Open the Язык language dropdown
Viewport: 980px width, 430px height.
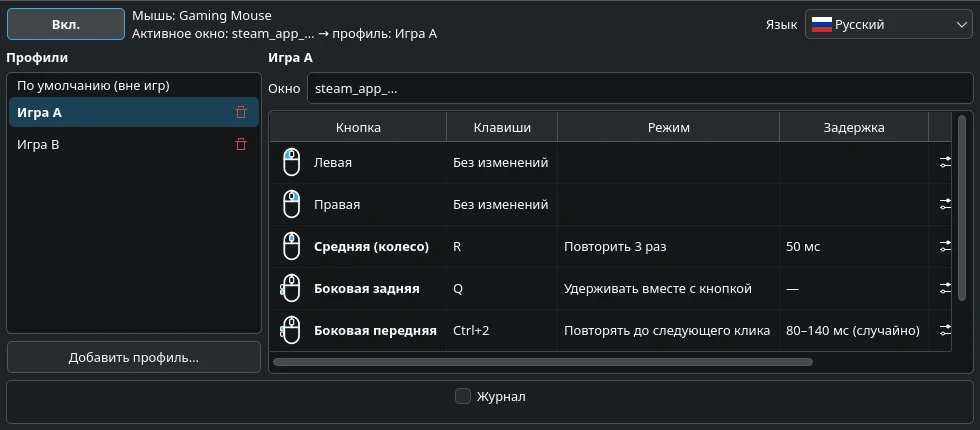click(889, 25)
